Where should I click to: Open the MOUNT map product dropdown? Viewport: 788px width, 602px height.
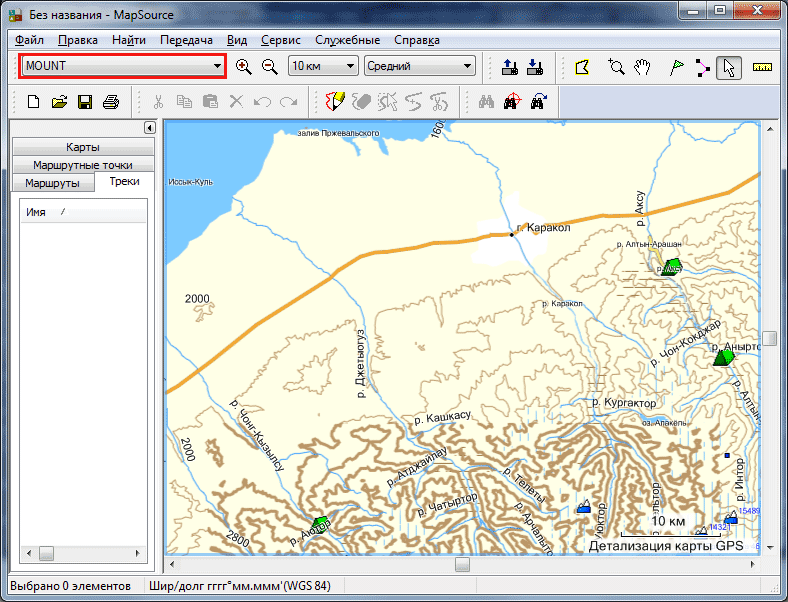[123, 66]
